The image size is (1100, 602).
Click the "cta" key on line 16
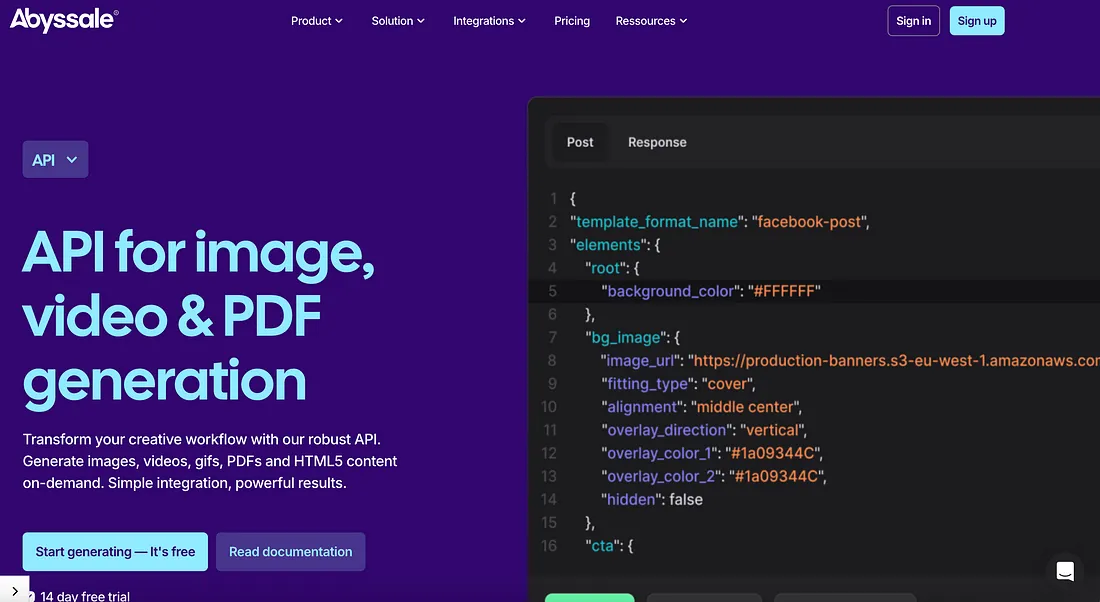tap(602, 546)
